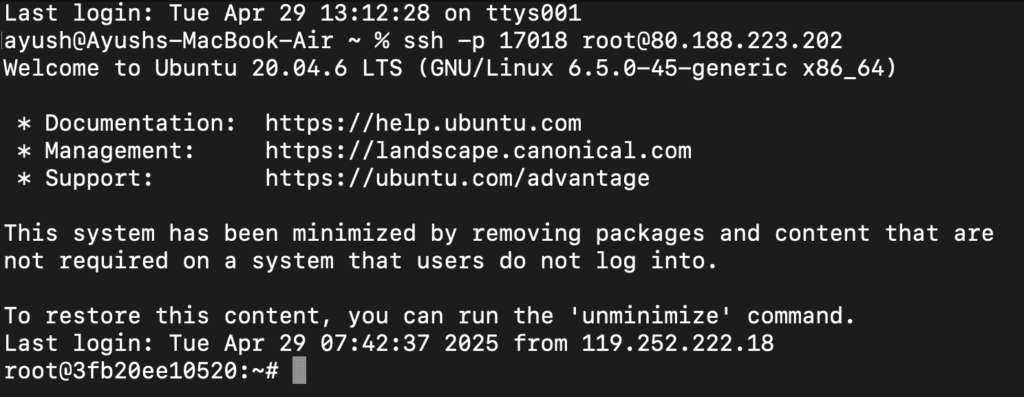The image size is (1024, 397).
Task: Click the ubuntu.com/advantage support link
Action: pos(457,178)
